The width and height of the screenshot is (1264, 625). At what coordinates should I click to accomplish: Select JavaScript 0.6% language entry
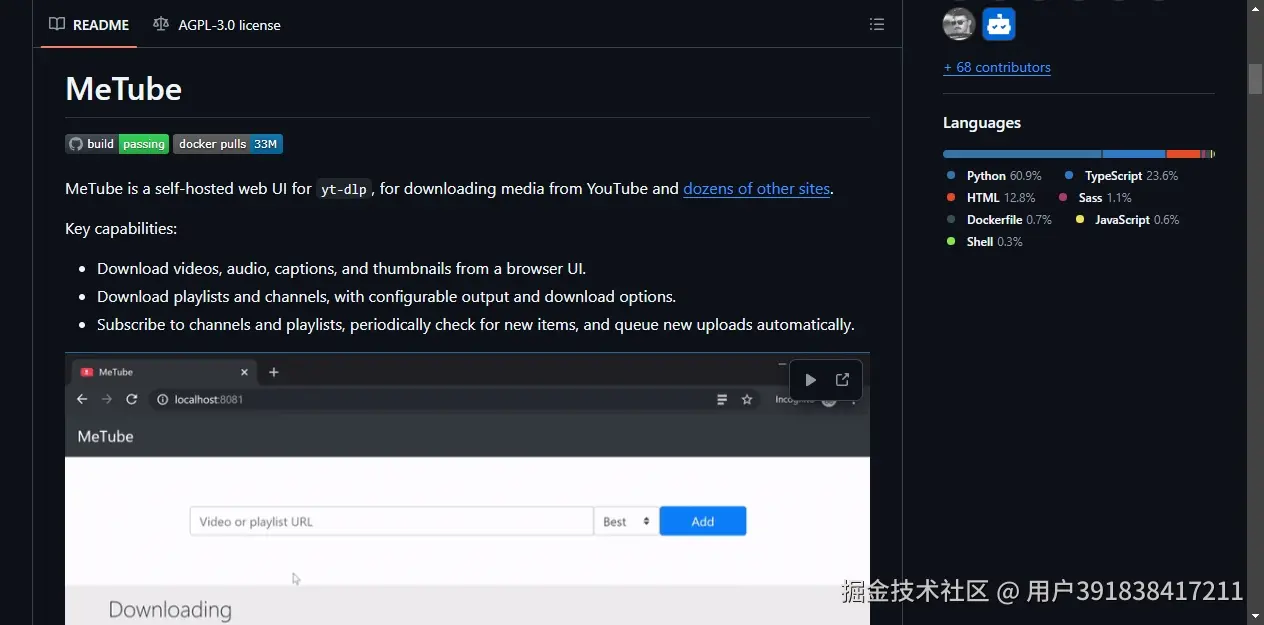[x=1127, y=220]
